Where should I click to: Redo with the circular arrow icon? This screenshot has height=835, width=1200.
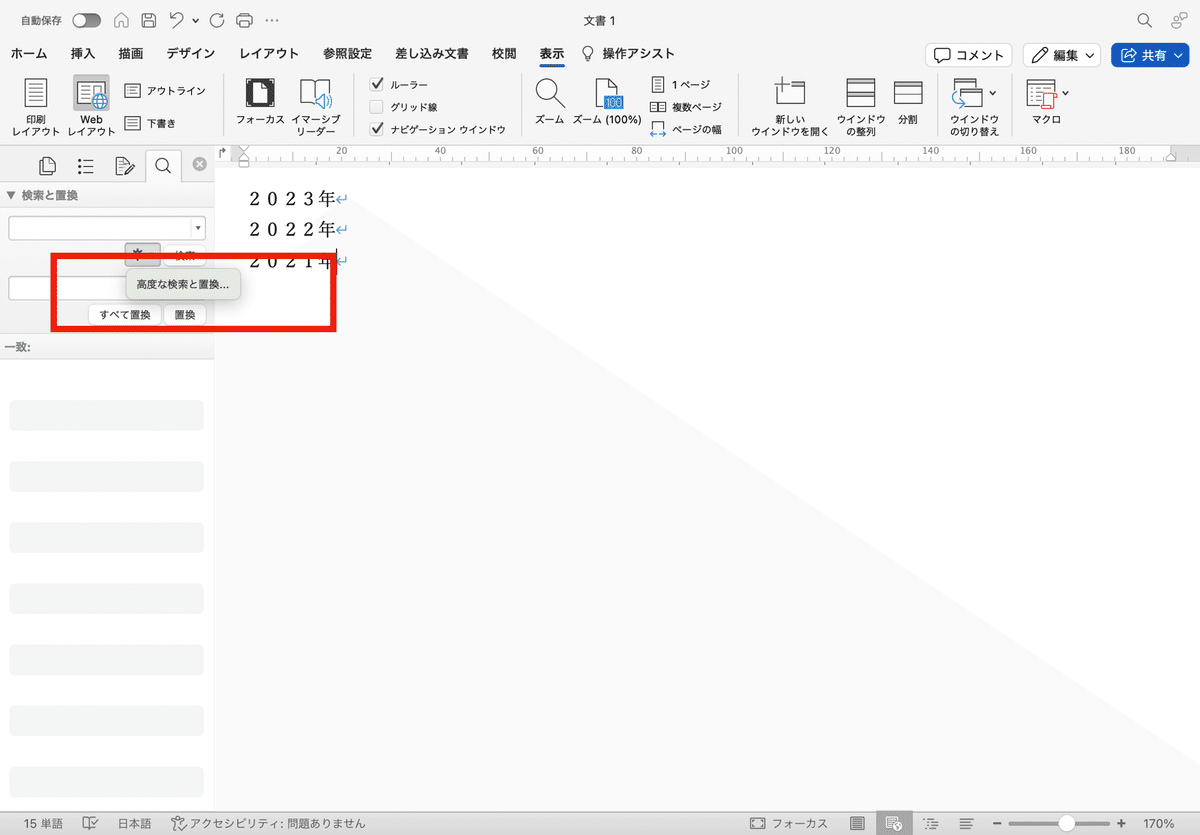(218, 20)
